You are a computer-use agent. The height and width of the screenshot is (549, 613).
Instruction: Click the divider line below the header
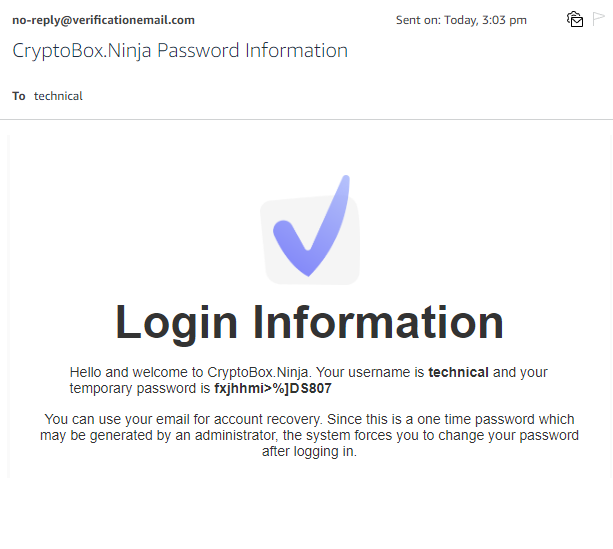[x=306, y=120]
